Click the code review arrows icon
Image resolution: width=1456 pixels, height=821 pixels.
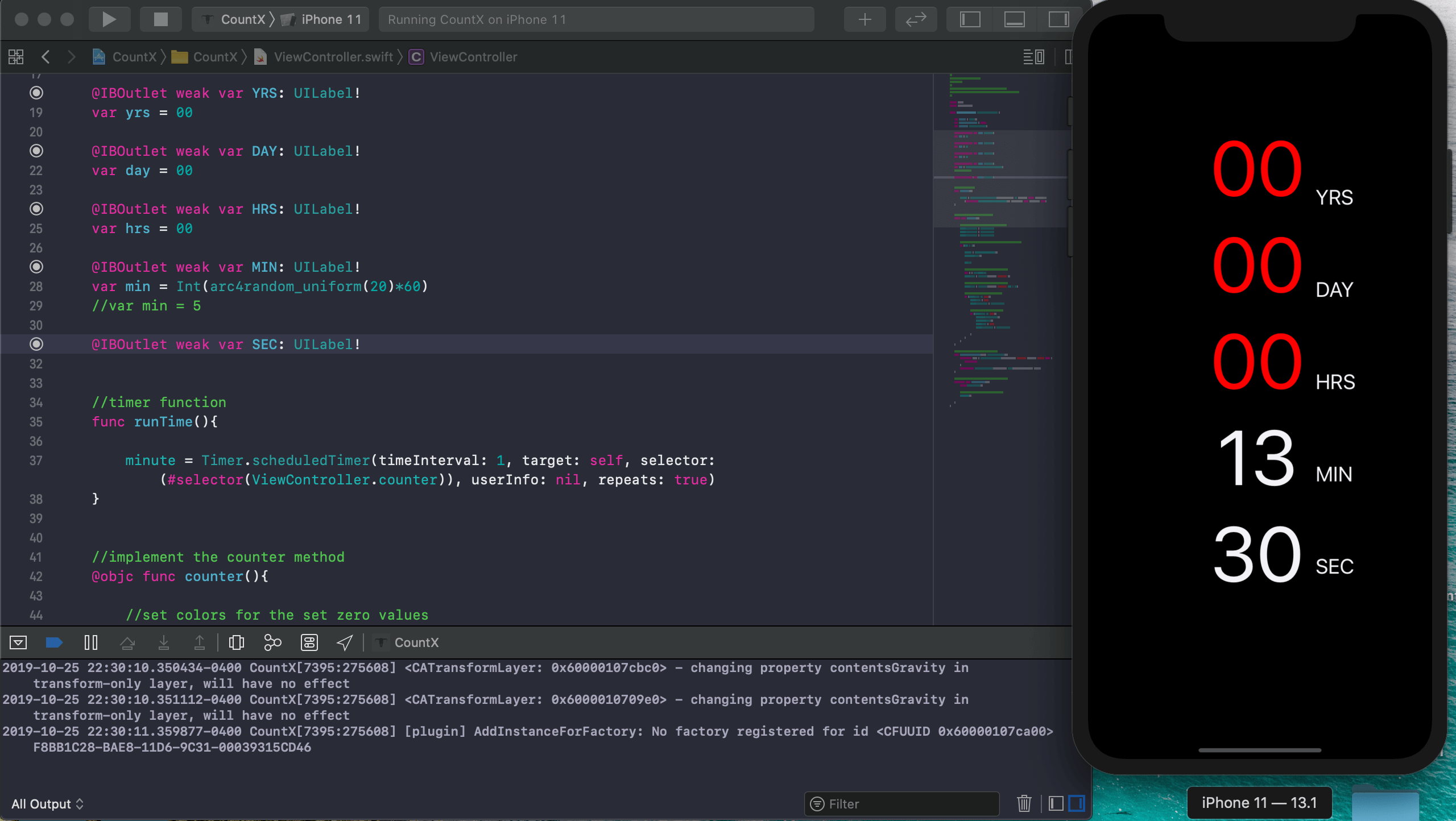tap(916, 19)
